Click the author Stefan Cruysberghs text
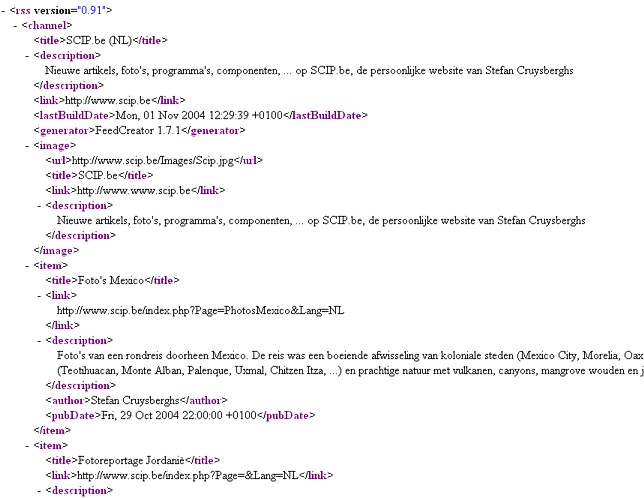644x498 pixels. [135, 401]
